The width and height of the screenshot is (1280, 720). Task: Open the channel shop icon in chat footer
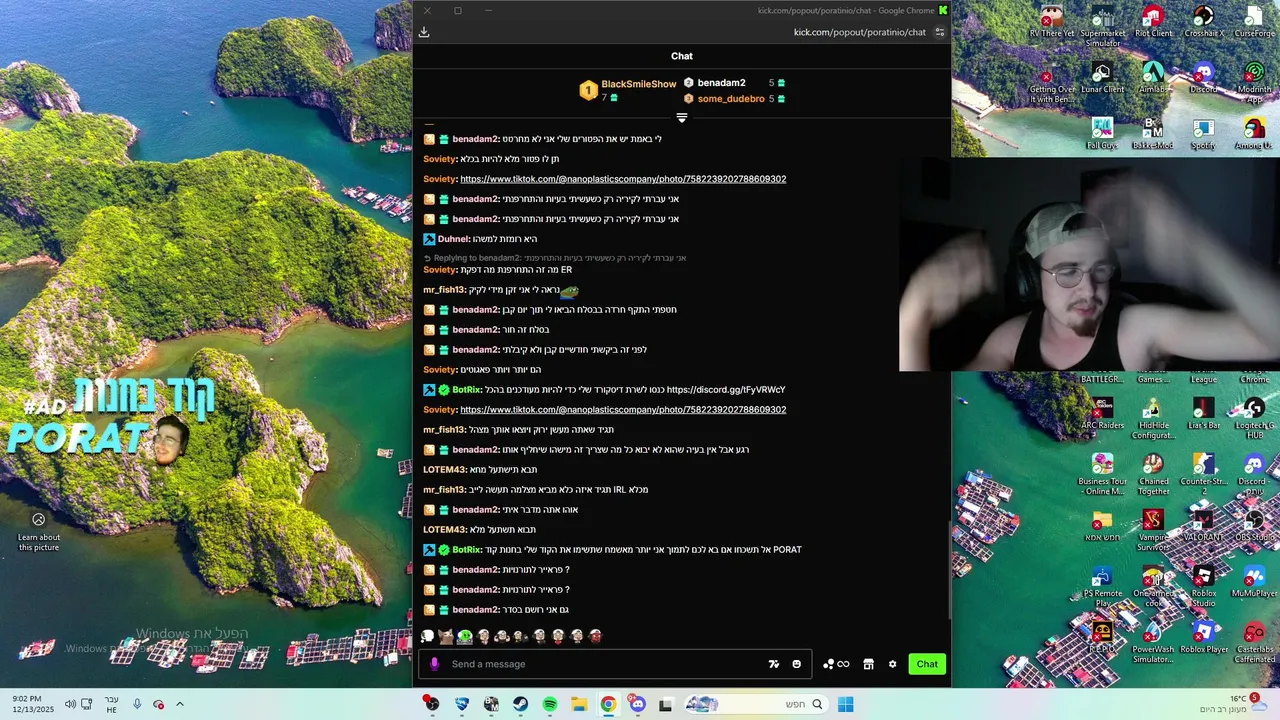(x=868, y=664)
